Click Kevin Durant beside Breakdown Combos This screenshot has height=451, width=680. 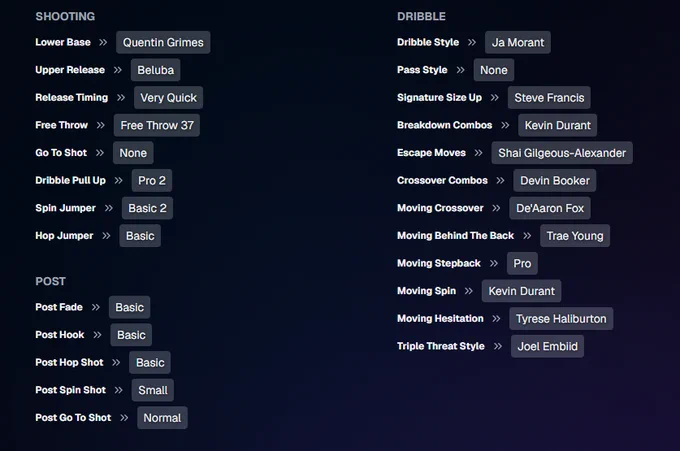pyautogui.click(x=558, y=125)
